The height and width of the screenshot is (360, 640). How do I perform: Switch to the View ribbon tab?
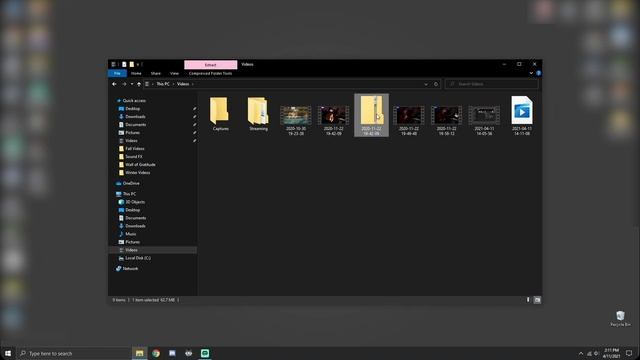point(174,73)
